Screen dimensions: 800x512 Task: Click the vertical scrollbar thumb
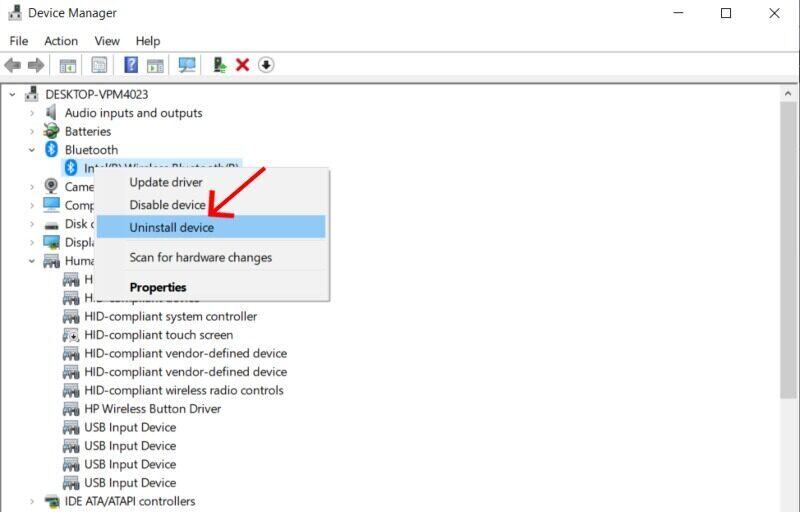tap(788, 250)
